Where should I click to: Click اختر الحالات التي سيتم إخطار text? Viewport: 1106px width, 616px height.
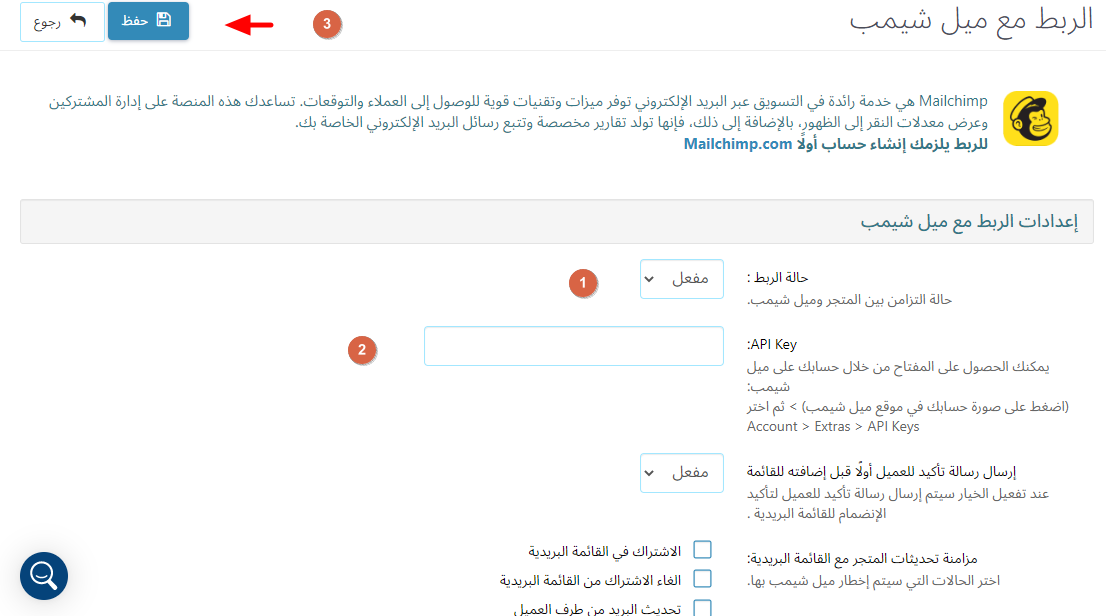tap(873, 581)
